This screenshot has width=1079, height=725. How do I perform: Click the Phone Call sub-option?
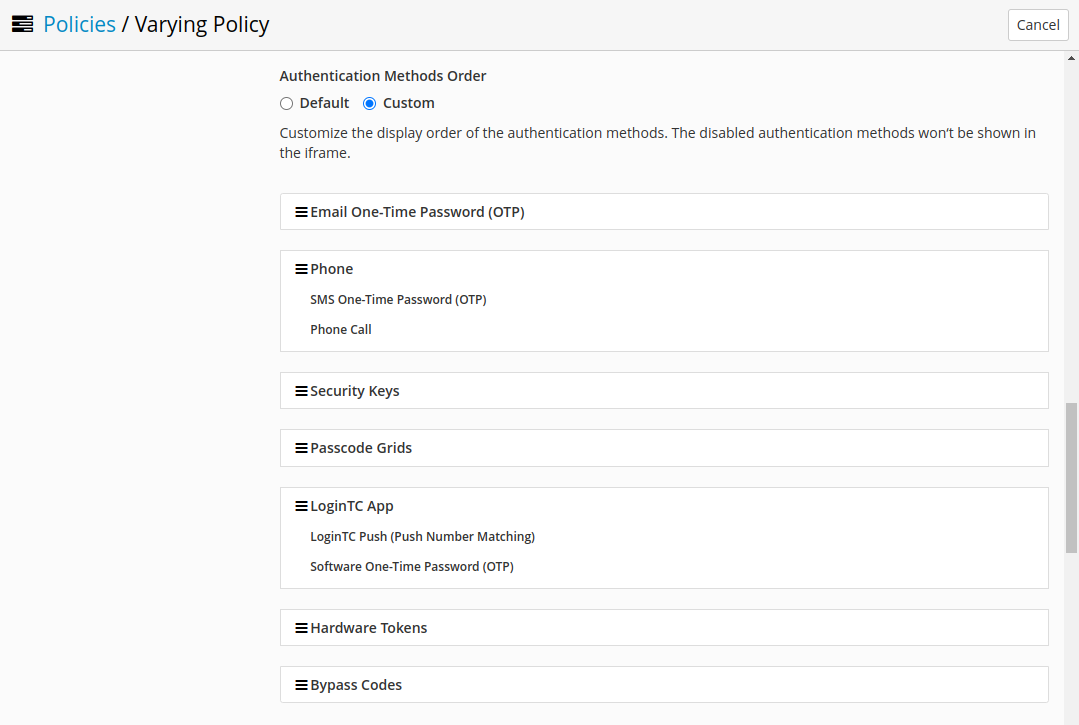tap(341, 329)
